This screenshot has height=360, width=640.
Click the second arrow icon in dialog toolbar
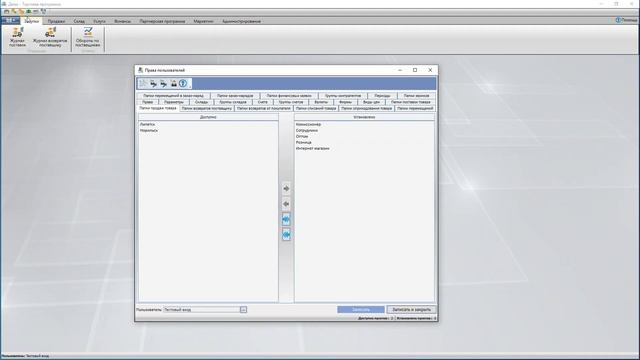153,84
